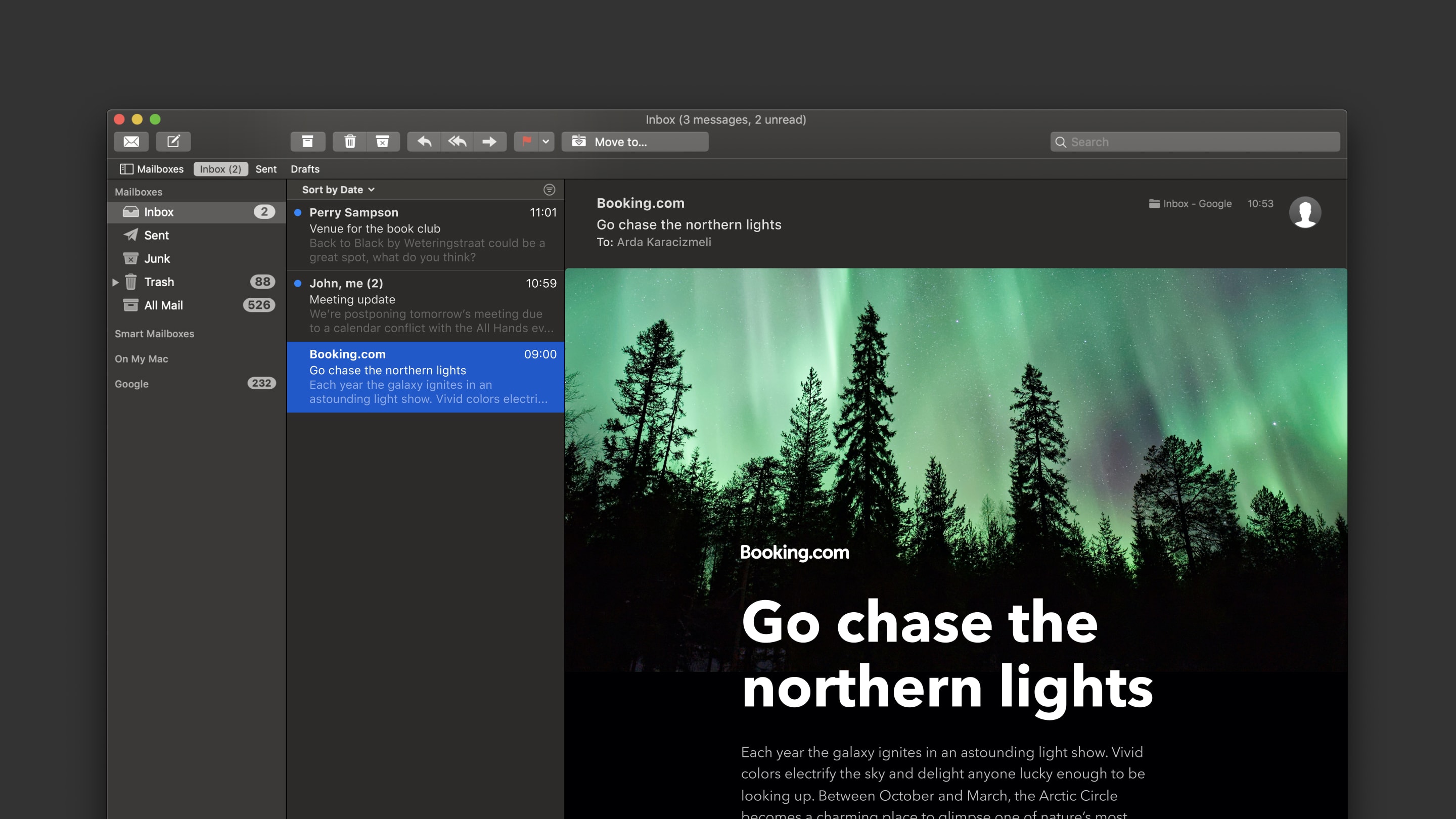The height and width of the screenshot is (819, 1456).
Task: Switch to Sent in favorites bar
Action: (x=265, y=169)
